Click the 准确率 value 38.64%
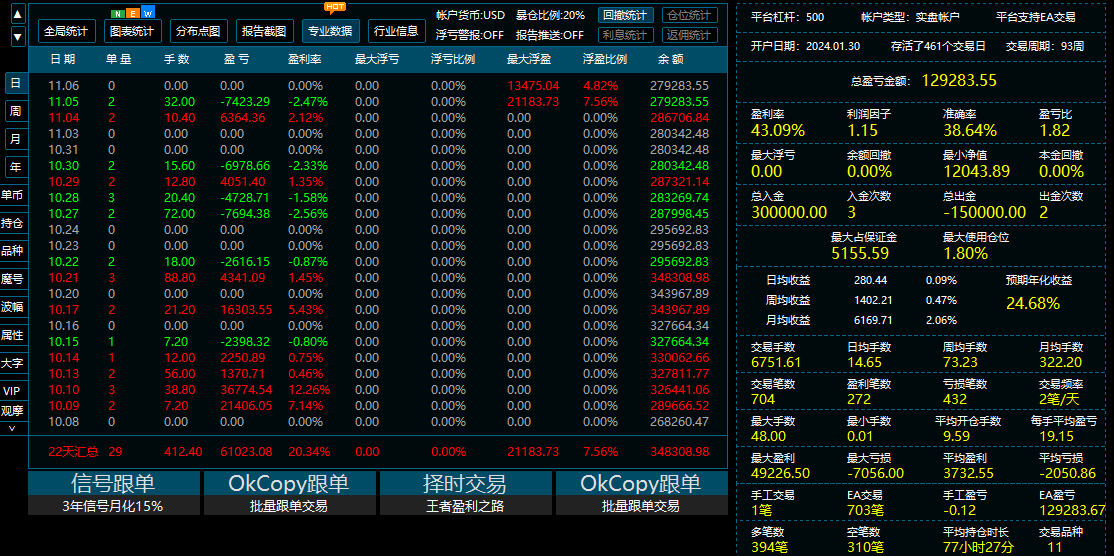The image size is (1114, 556). coord(970,131)
